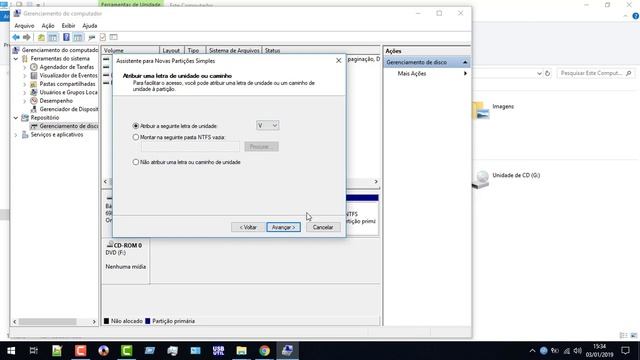The width and height of the screenshot is (640, 360).
Task: Select Unidade de CD (G:) in Explorer
Action: coord(506,179)
